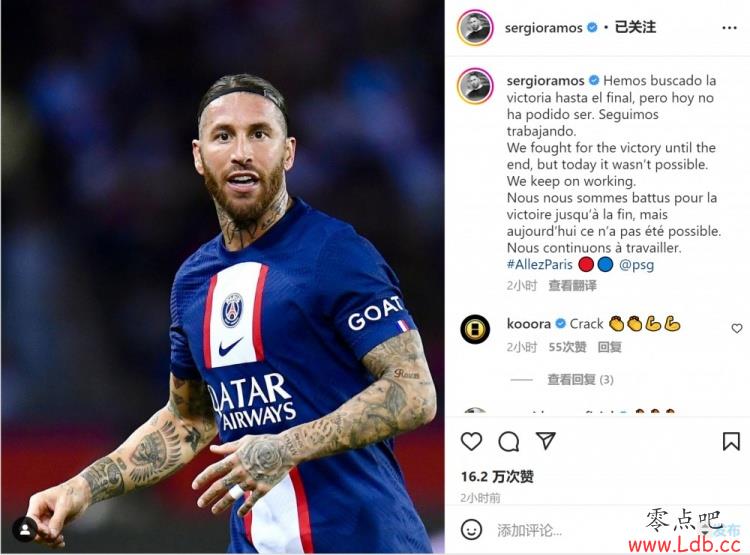Open kooora's avatar

[x=475, y=329]
